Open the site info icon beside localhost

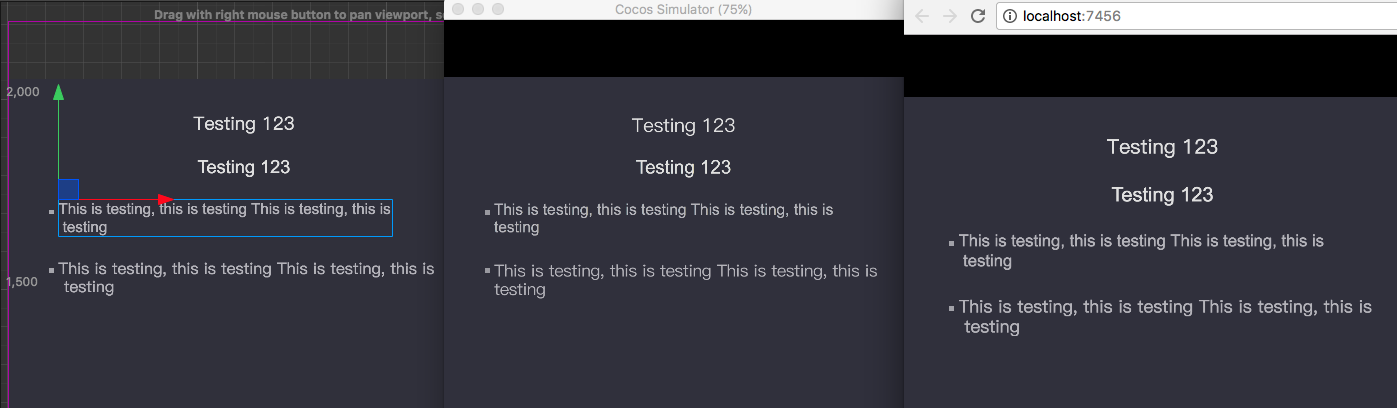click(1010, 16)
